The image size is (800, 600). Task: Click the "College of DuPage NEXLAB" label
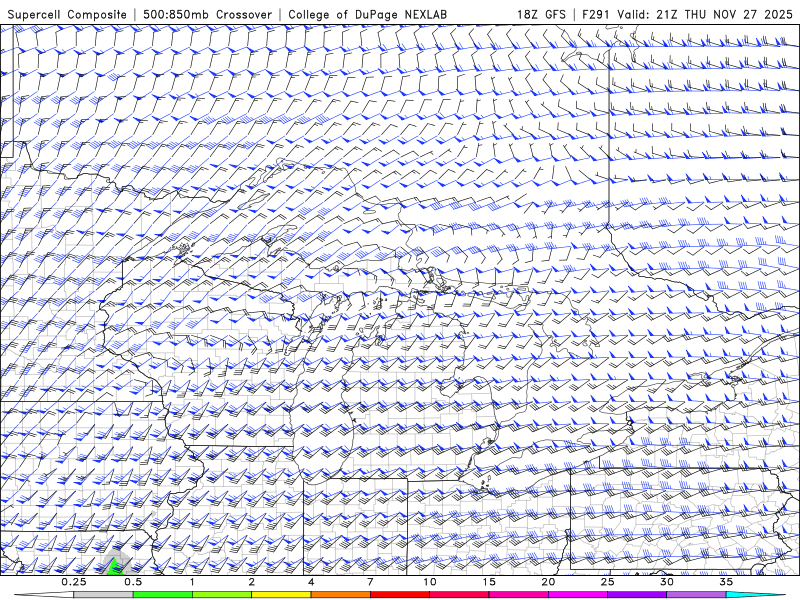[x=367, y=14]
